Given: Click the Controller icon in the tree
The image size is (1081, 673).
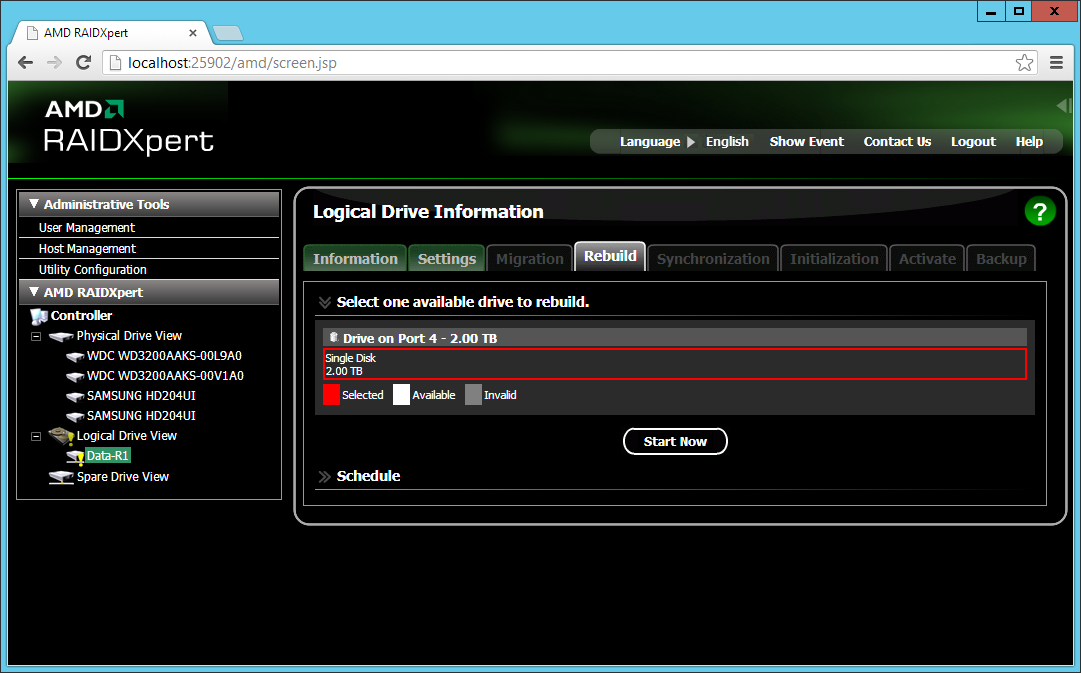Looking at the screenshot, I should [39, 317].
